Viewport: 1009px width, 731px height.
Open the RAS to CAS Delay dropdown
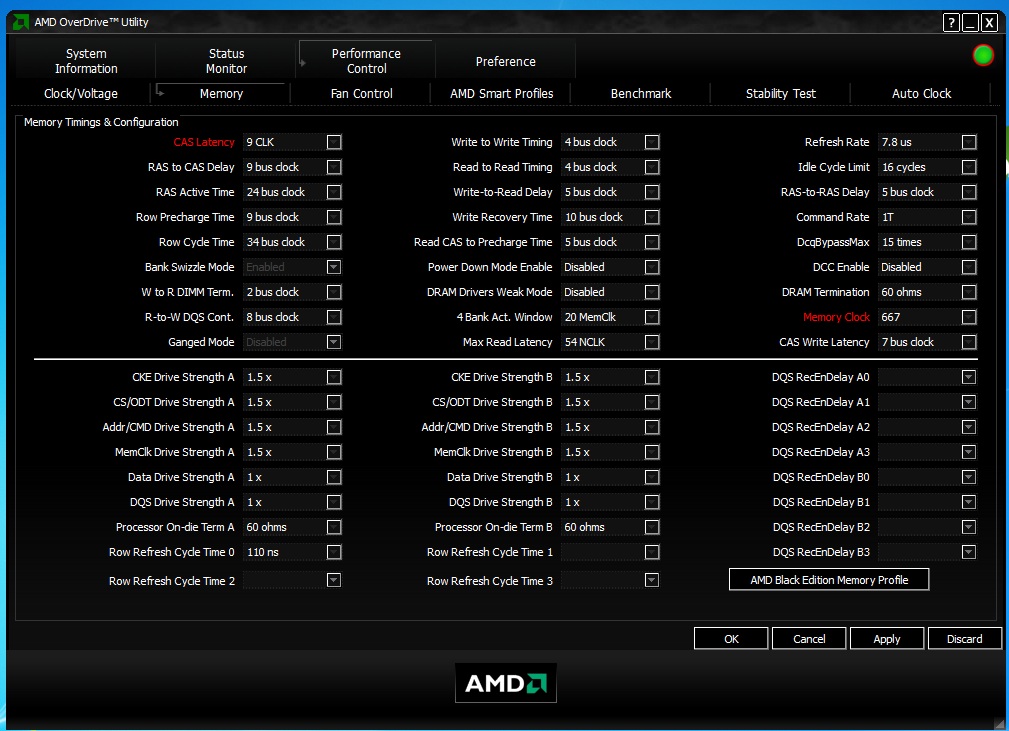click(x=334, y=167)
